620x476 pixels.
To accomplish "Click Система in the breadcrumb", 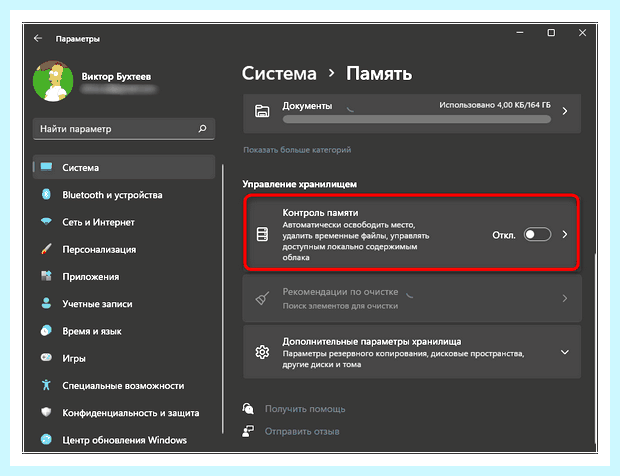I will coord(279,74).
